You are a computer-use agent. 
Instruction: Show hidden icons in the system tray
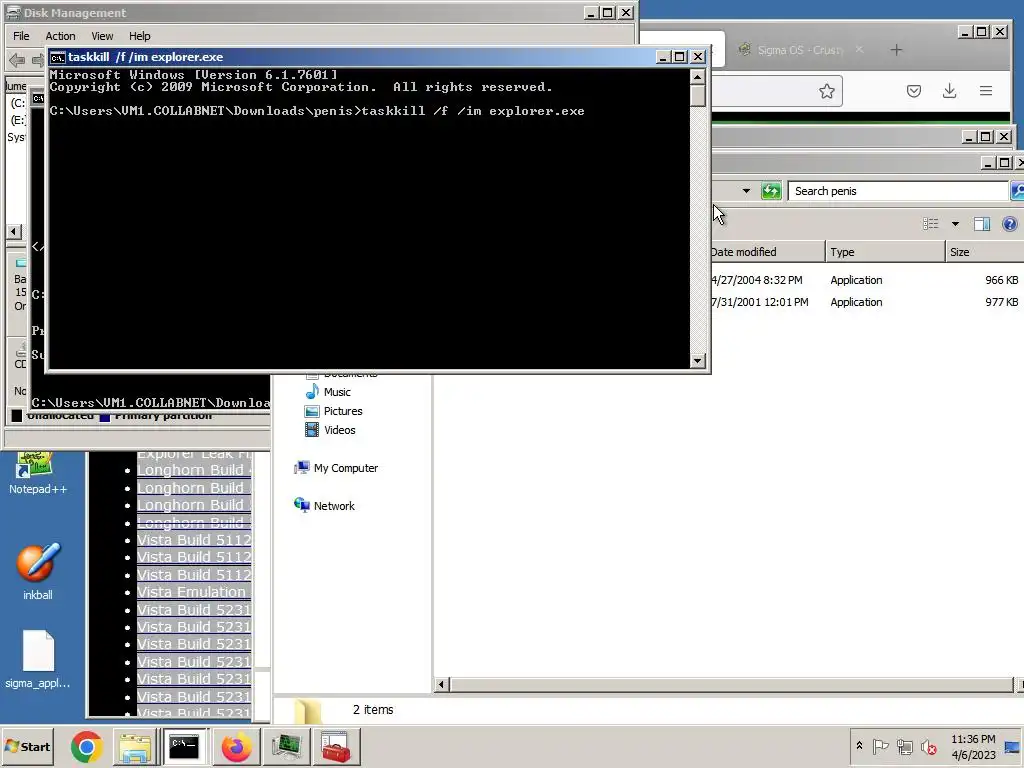pos(859,746)
